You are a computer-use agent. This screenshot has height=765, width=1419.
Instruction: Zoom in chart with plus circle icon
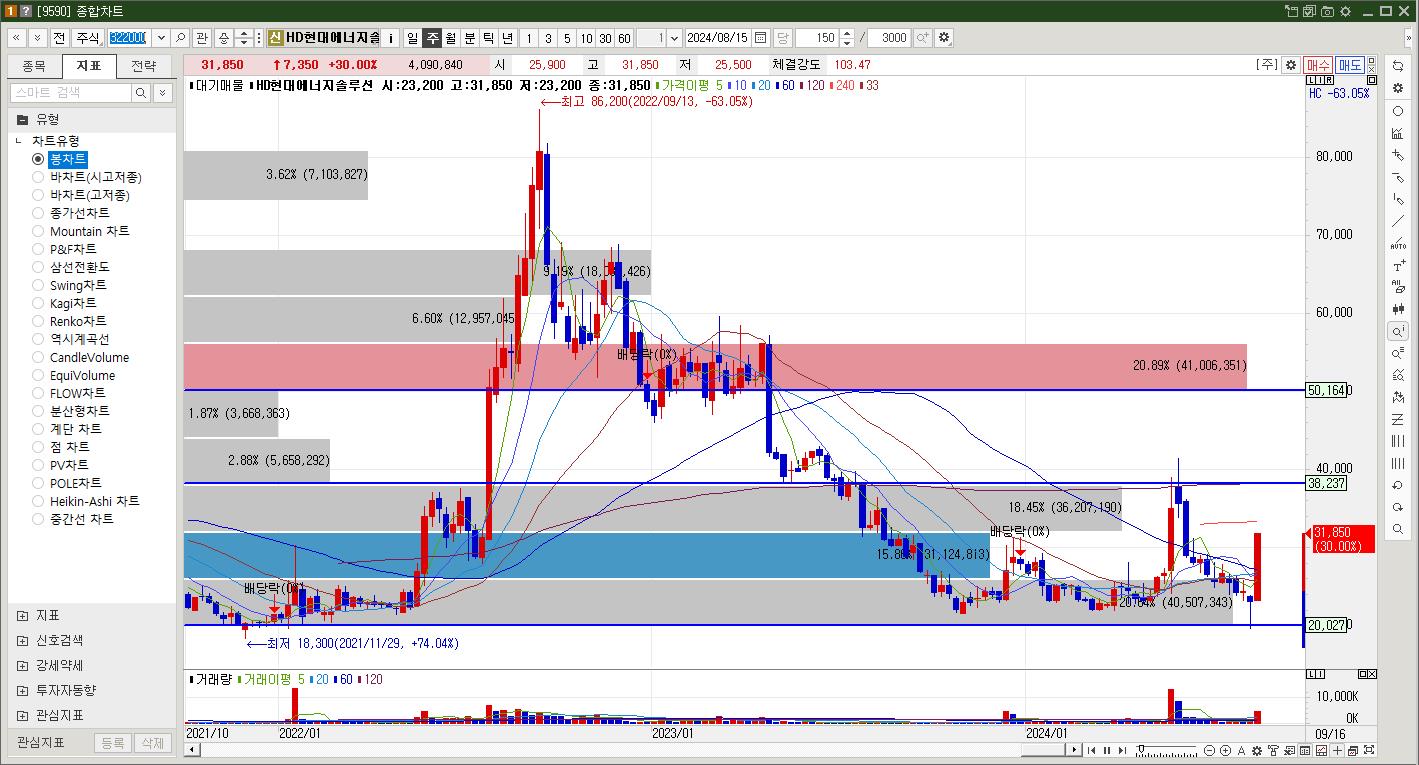click(x=1225, y=750)
